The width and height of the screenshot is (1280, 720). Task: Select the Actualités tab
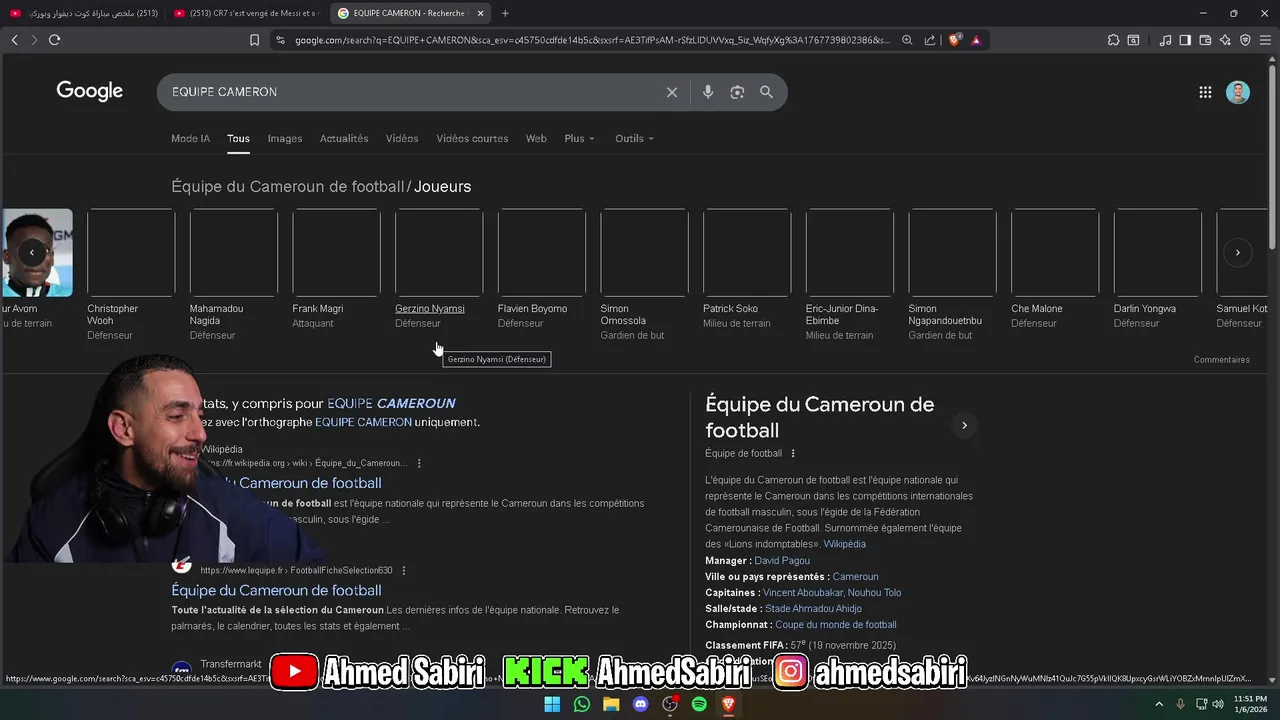(x=344, y=138)
